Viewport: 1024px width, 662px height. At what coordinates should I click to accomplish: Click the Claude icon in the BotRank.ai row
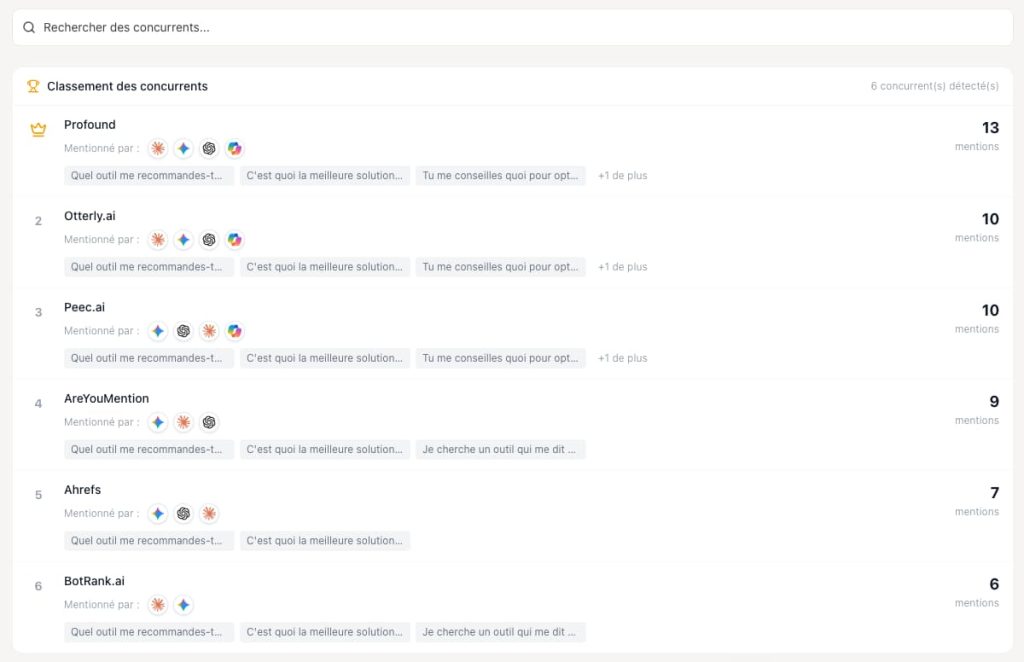tap(158, 605)
